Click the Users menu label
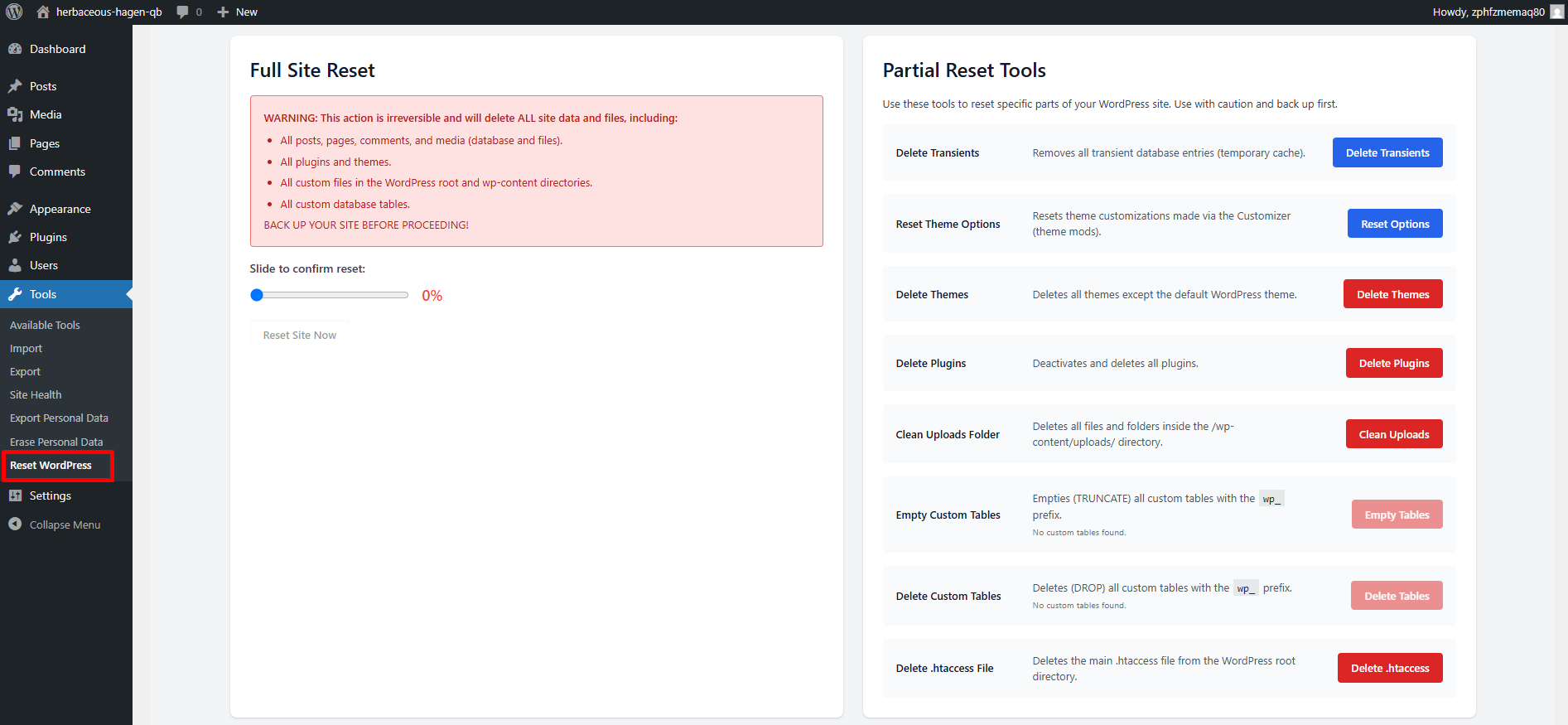Screen dimensions: 1568x725 (44, 265)
